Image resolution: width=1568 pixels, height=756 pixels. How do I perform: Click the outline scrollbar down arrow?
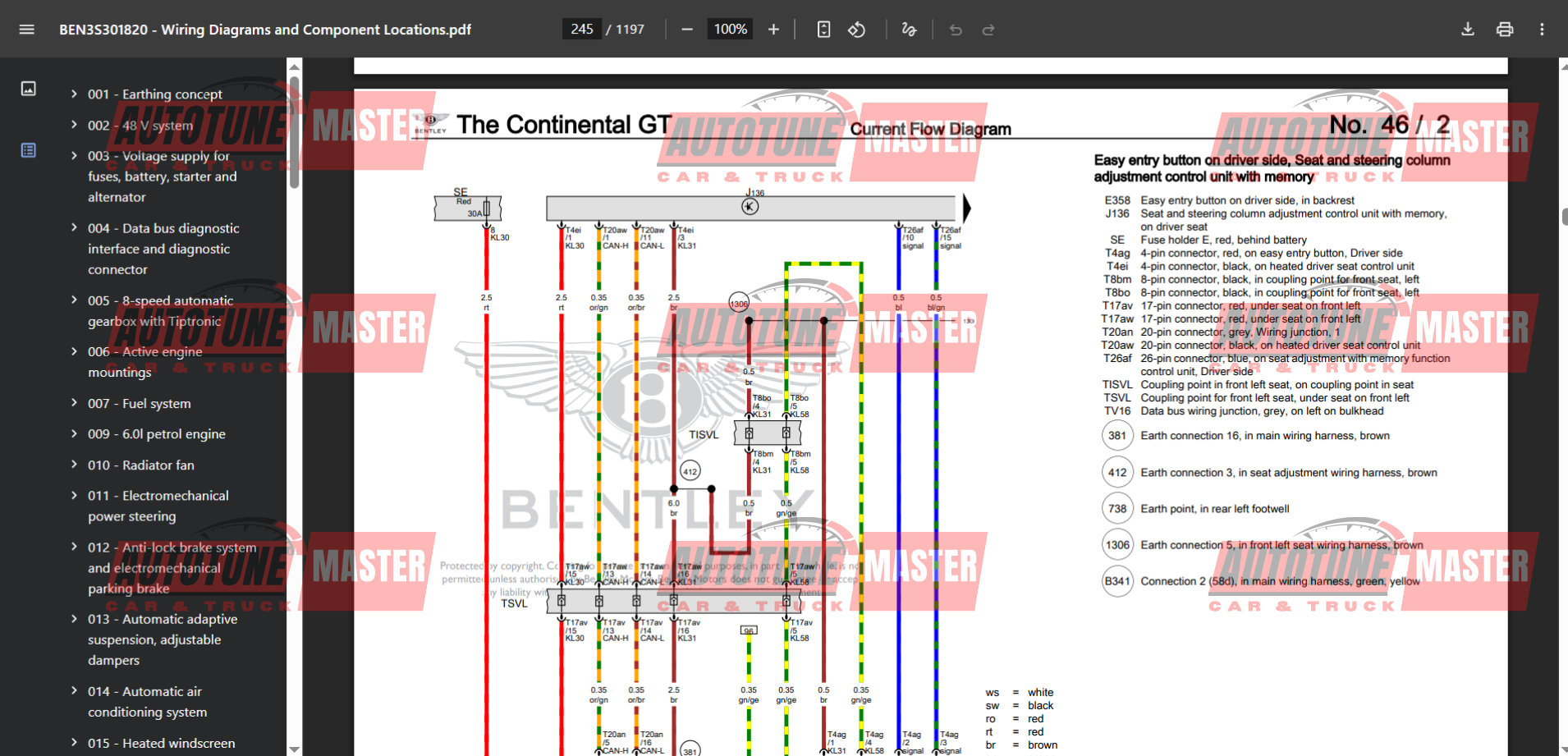294,749
